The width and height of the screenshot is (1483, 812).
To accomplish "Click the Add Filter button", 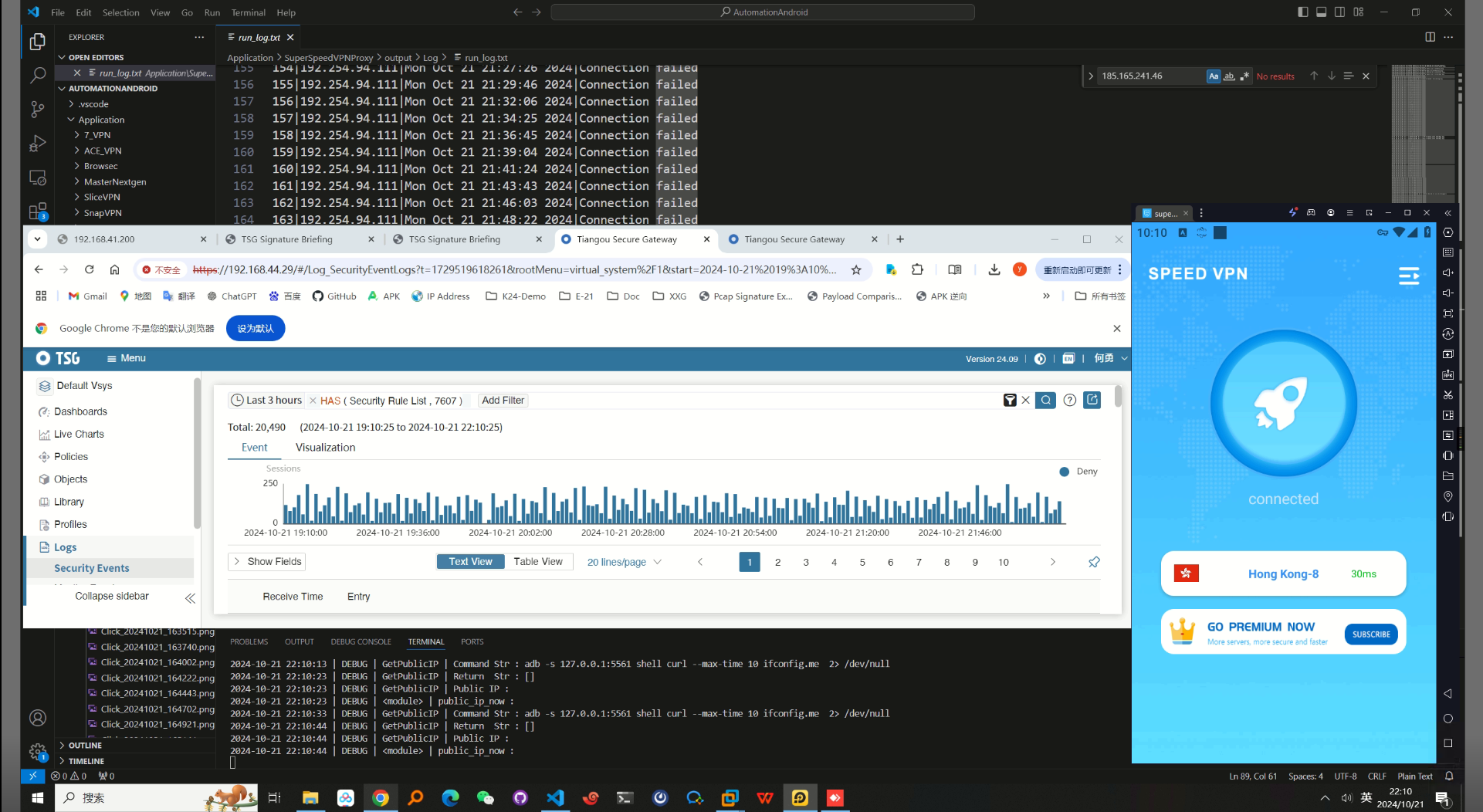I will 503,401.
